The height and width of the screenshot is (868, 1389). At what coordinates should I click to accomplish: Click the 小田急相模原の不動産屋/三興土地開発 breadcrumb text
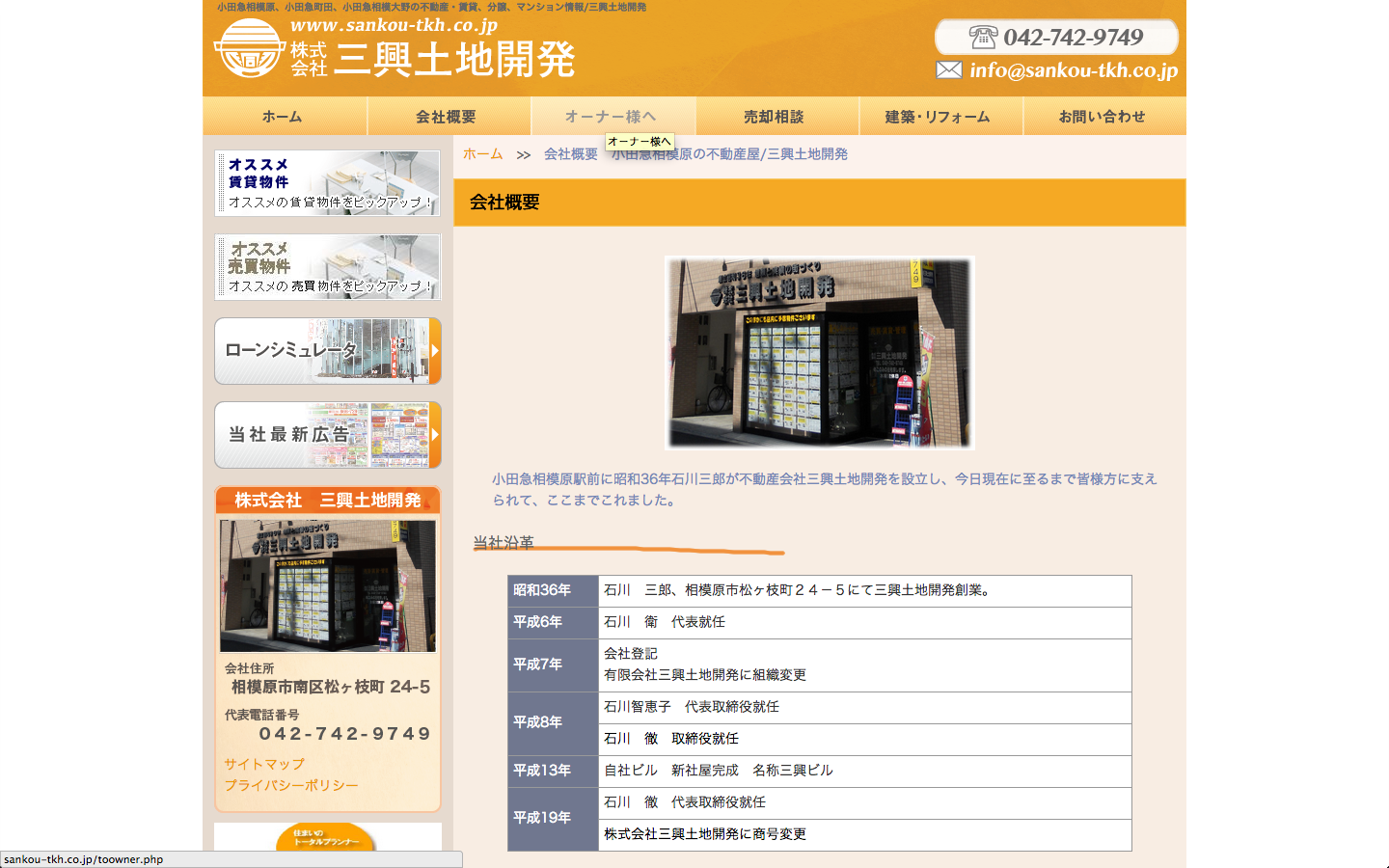tap(730, 154)
